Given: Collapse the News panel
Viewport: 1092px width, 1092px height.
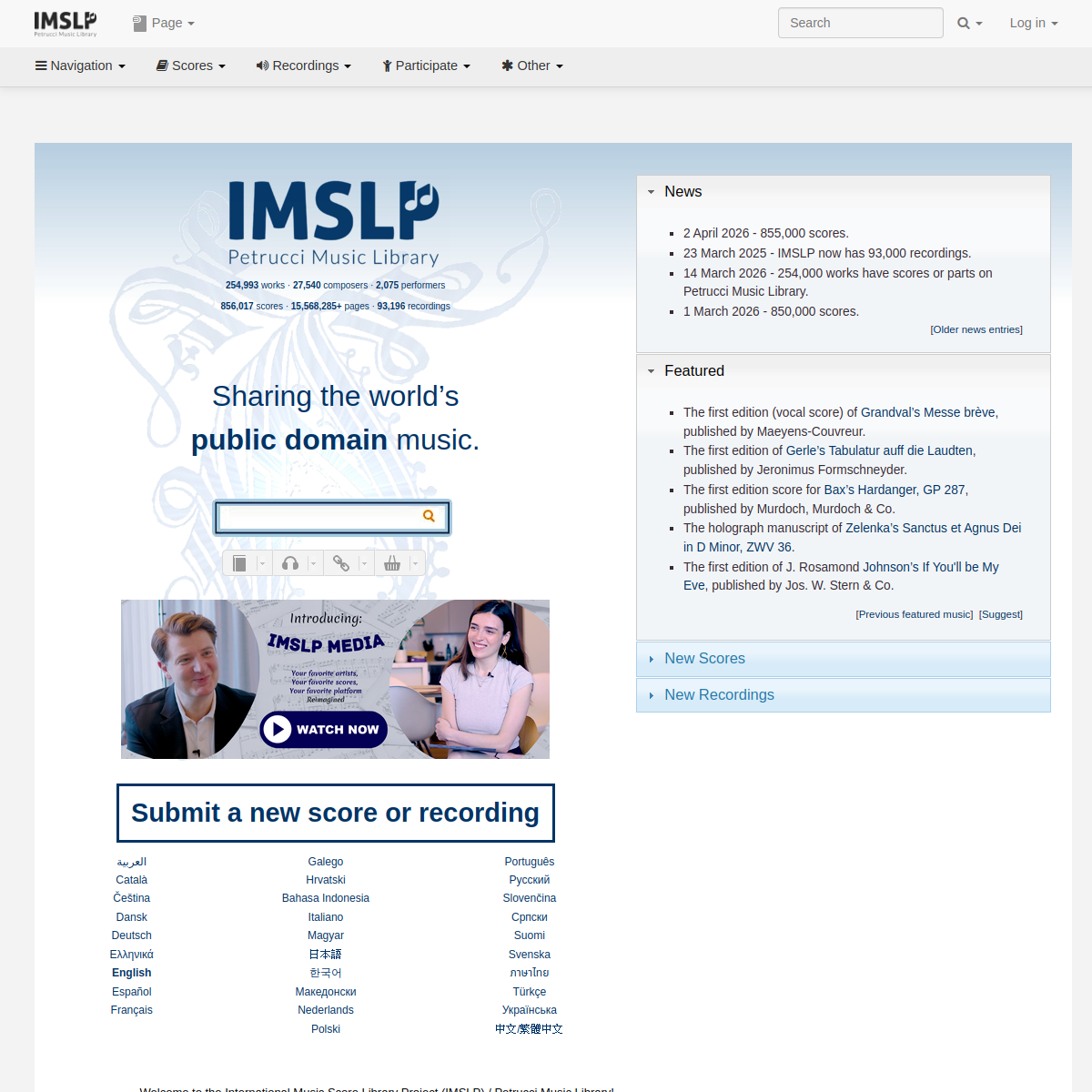Looking at the screenshot, I should pyautogui.click(x=651, y=191).
